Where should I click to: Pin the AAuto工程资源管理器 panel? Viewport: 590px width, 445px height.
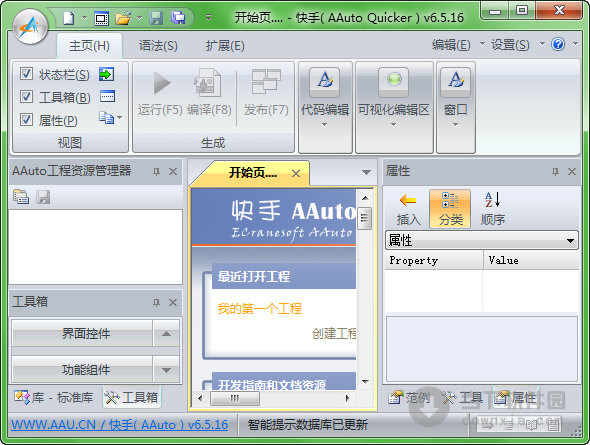[x=157, y=172]
